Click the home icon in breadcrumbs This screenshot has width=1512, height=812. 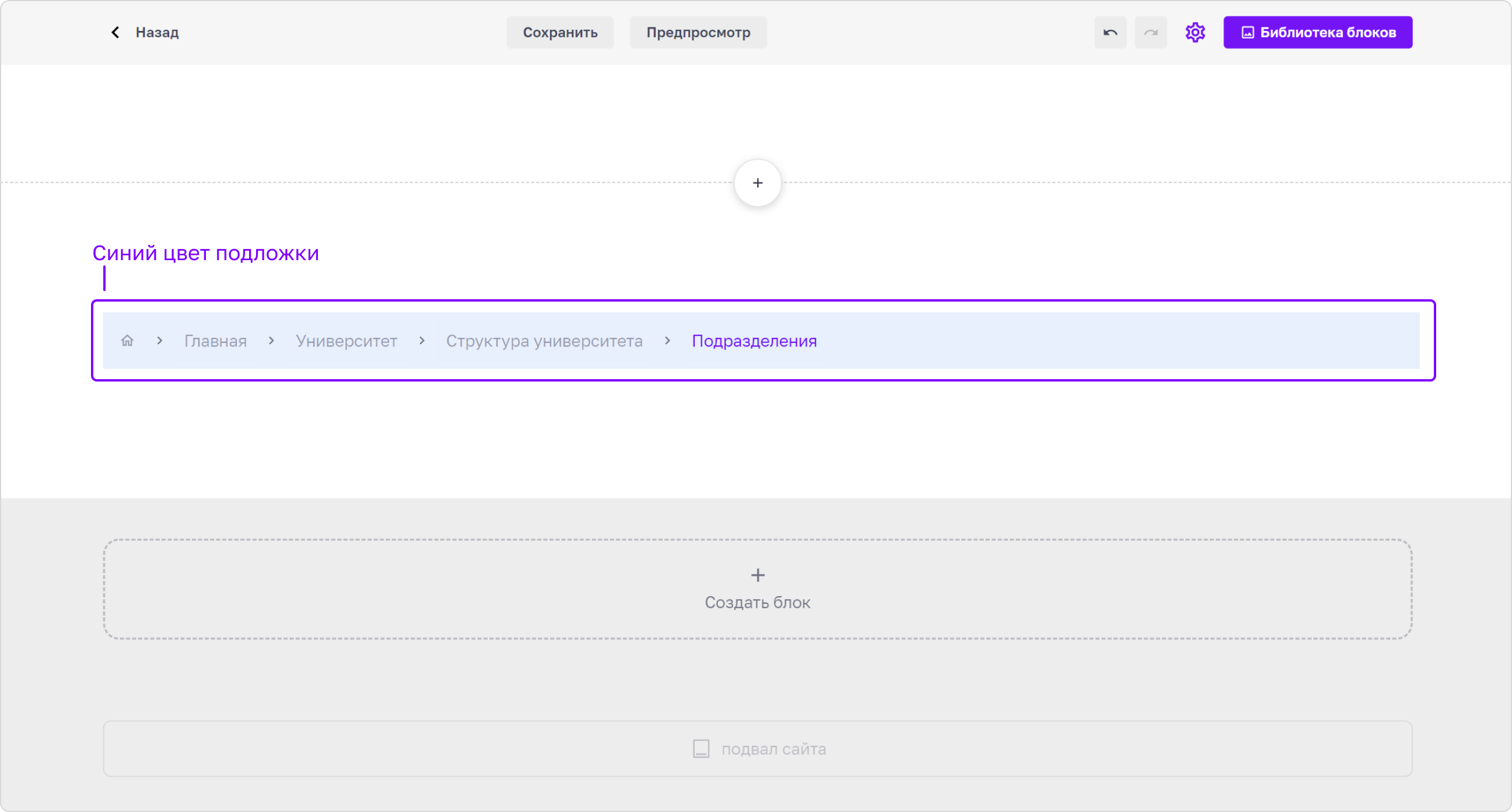[127, 341]
